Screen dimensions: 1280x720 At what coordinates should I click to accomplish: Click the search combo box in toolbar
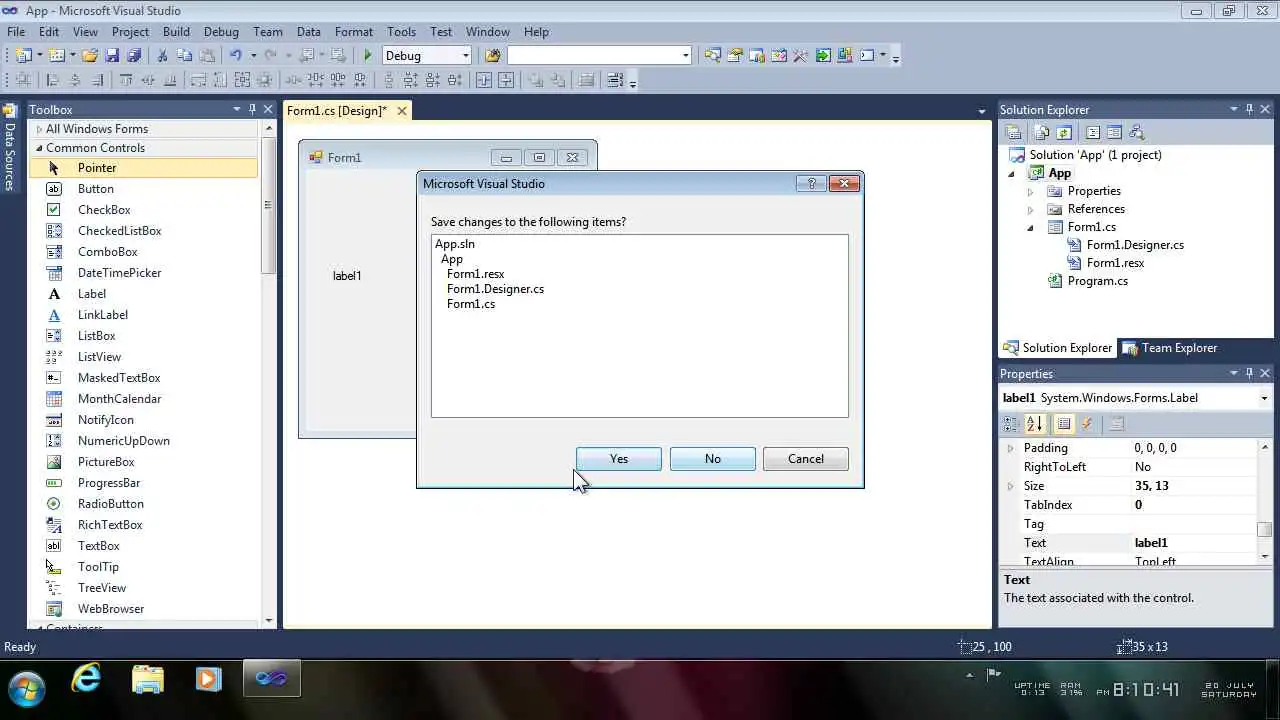(x=599, y=55)
